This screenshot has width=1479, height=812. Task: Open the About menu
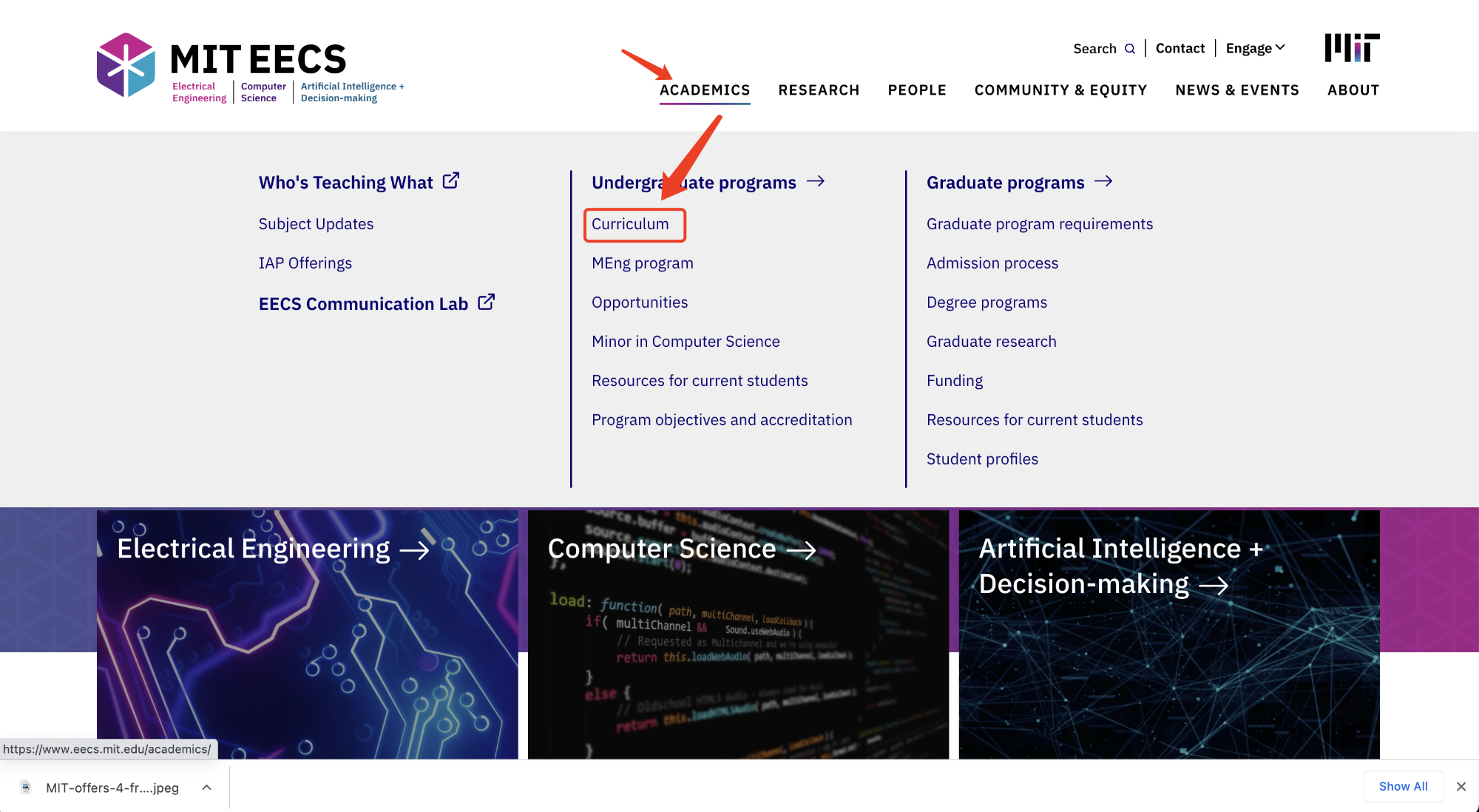(x=1353, y=90)
